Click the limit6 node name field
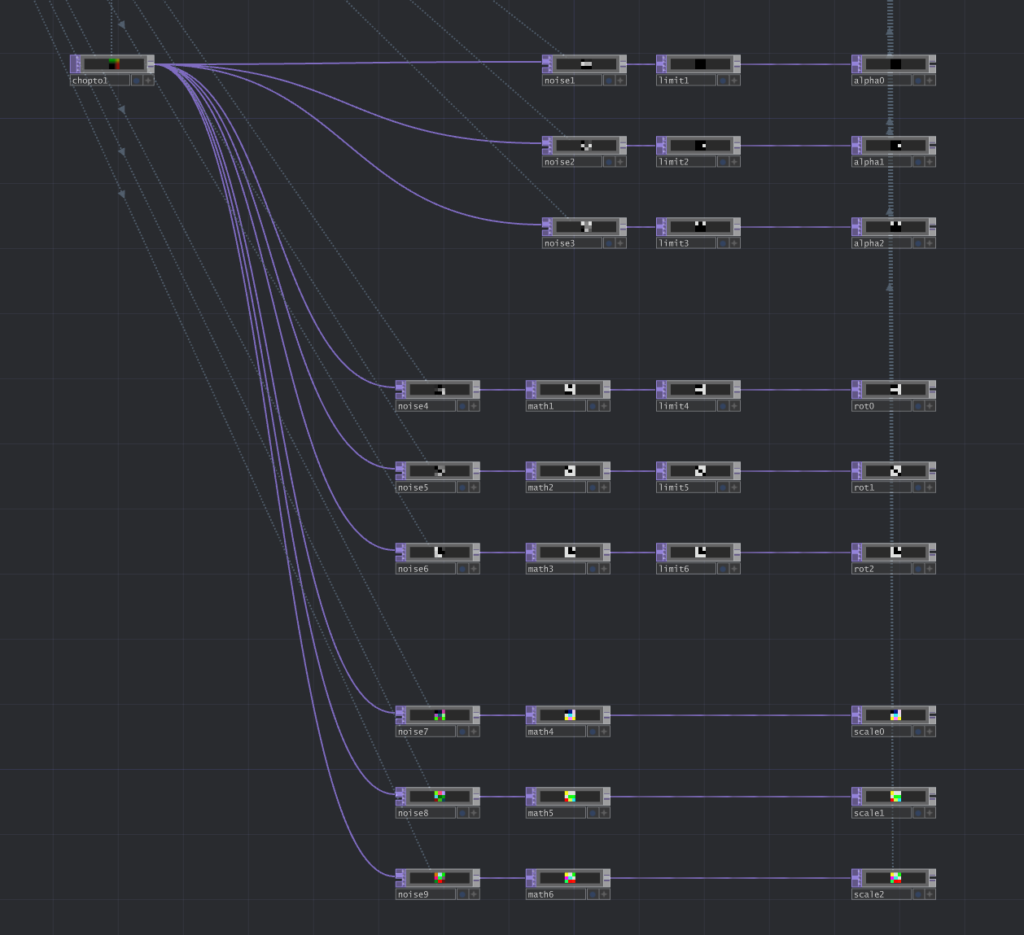1024x935 pixels. tap(685, 569)
